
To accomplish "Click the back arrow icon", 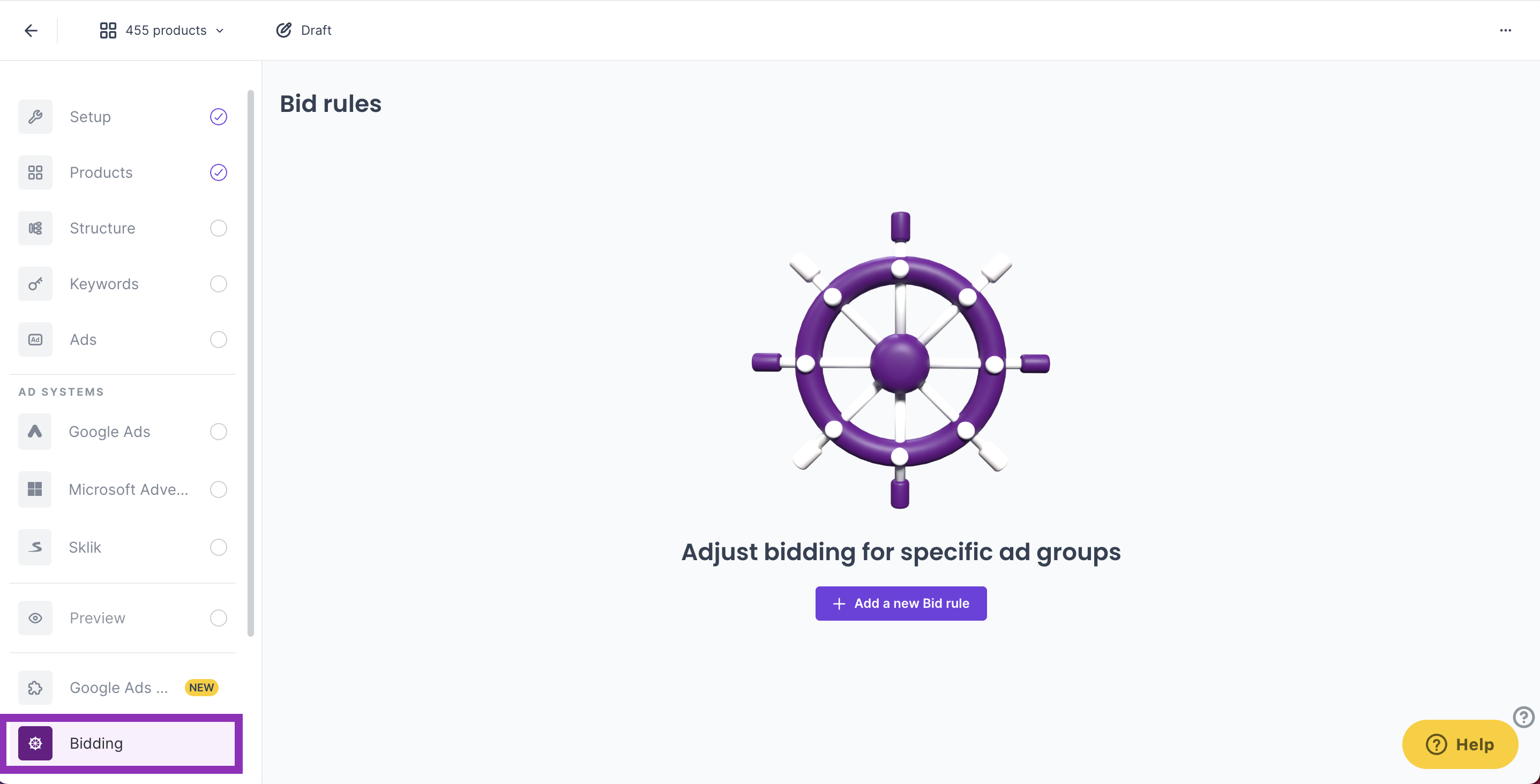I will coord(31,31).
